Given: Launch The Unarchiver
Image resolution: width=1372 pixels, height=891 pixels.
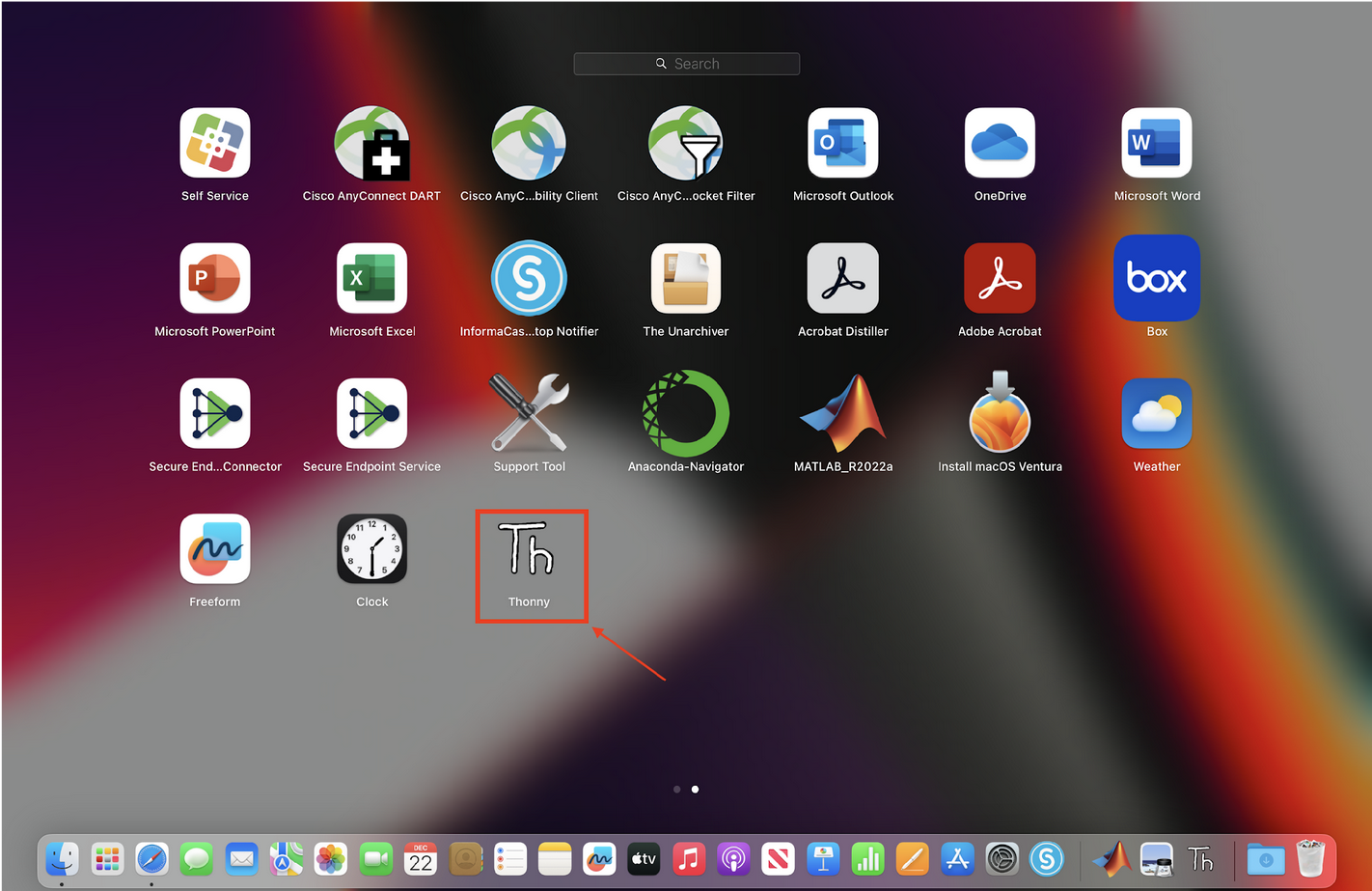Looking at the screenshot, I should pyautogui.click(x=686, y=278).
